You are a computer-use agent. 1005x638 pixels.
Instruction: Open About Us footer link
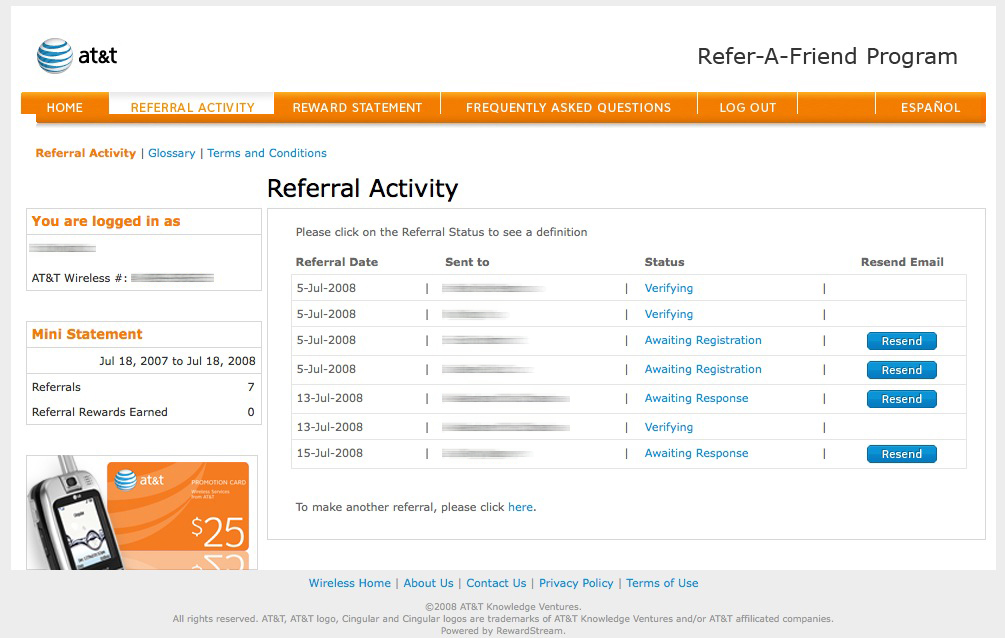point(428,583)
